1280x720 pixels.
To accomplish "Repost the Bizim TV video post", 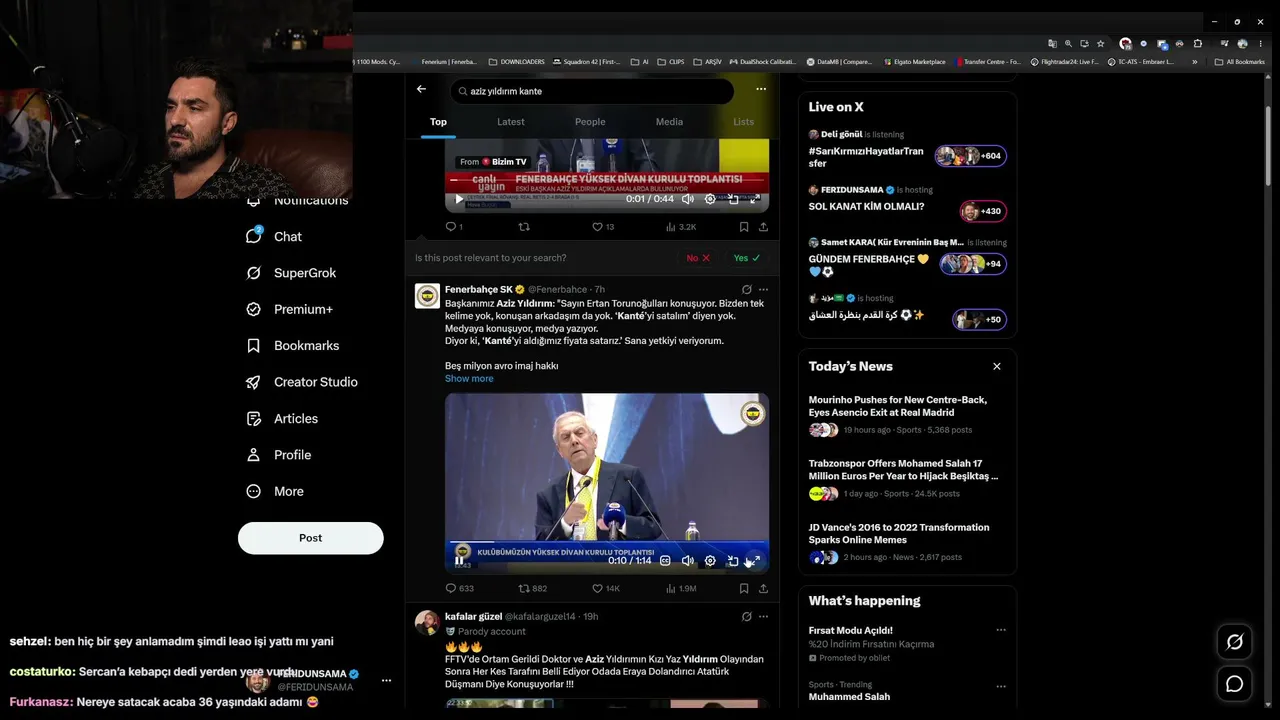I will coord(523,227).
